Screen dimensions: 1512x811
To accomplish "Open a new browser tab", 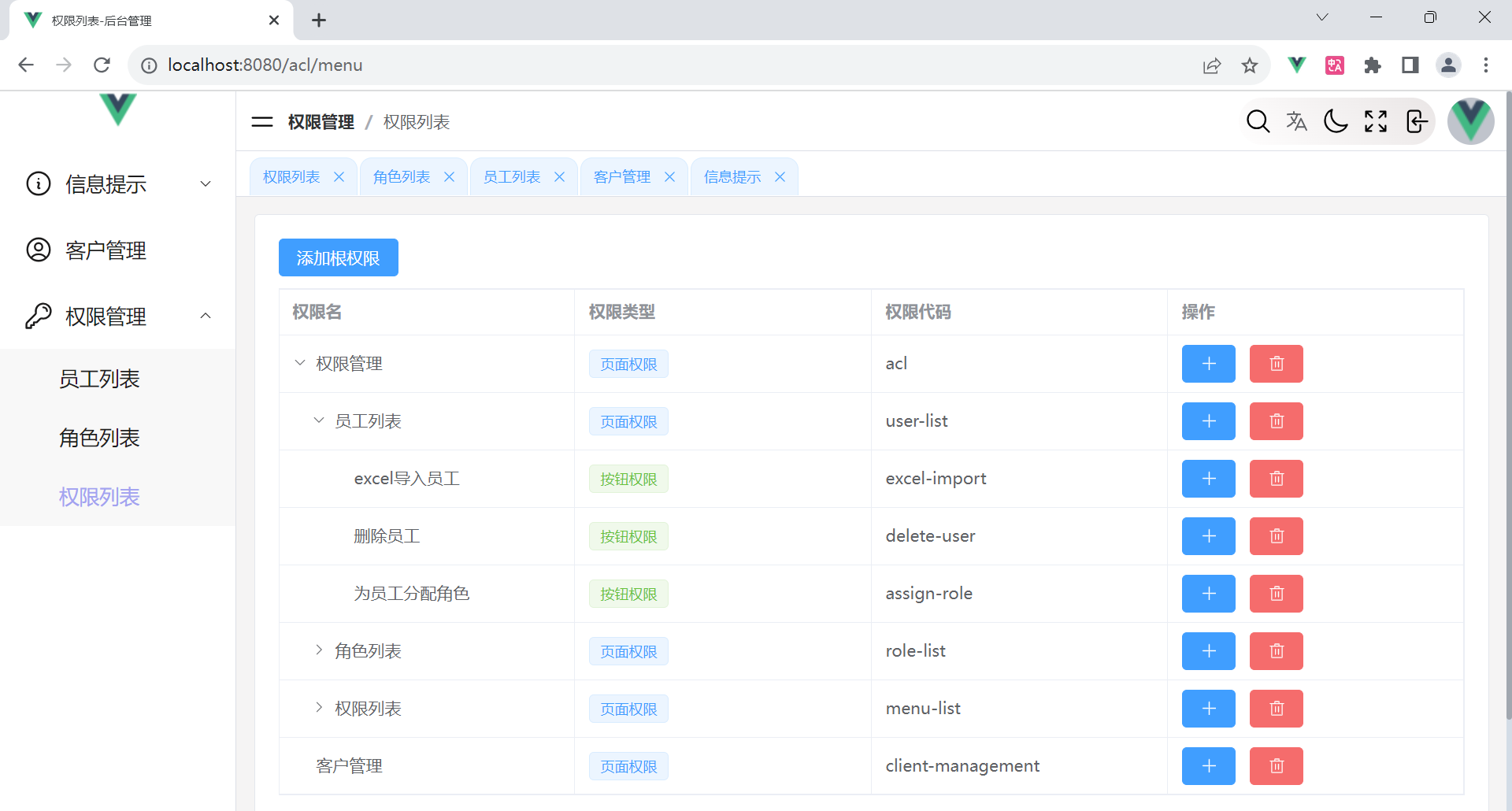I will pyautogui.click(x=319, y=20).
